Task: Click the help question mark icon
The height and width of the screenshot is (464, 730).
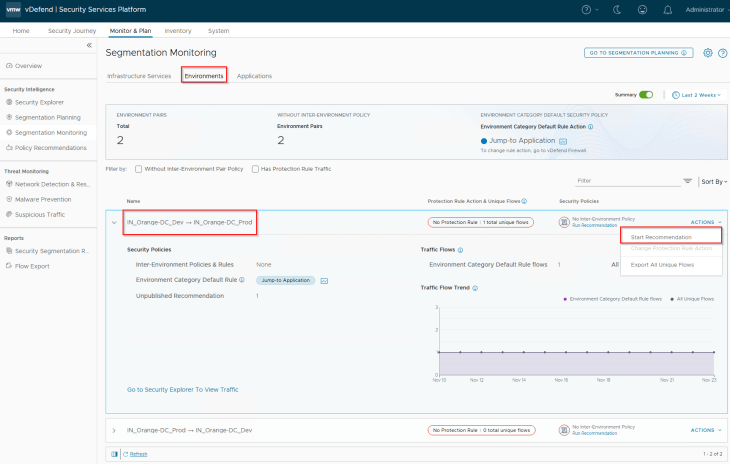Action: (x=586, y=9)
